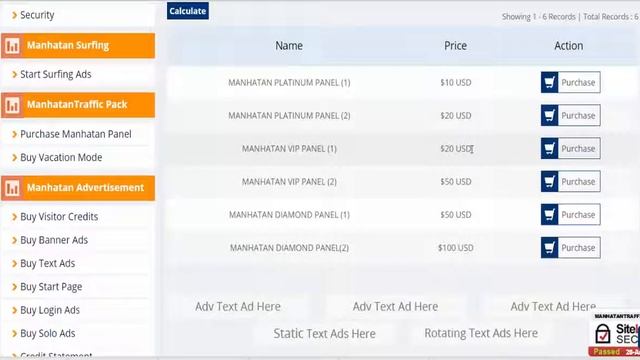Image resolution: width=640 pixels, height=360 pixels.
Task: Go to Purchase Manhatan Panel
Action: pos(76,134)
